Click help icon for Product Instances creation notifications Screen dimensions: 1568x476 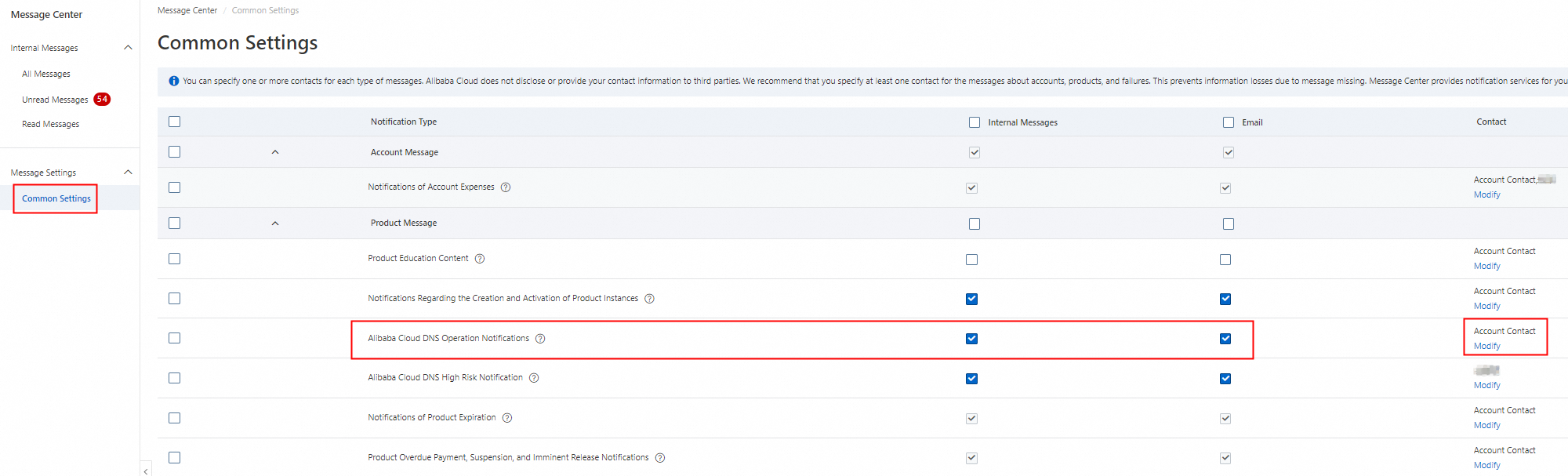point(649,299)
